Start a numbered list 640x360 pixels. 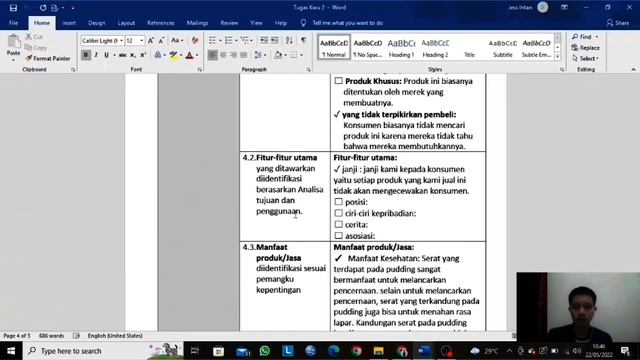click(229, 40)
